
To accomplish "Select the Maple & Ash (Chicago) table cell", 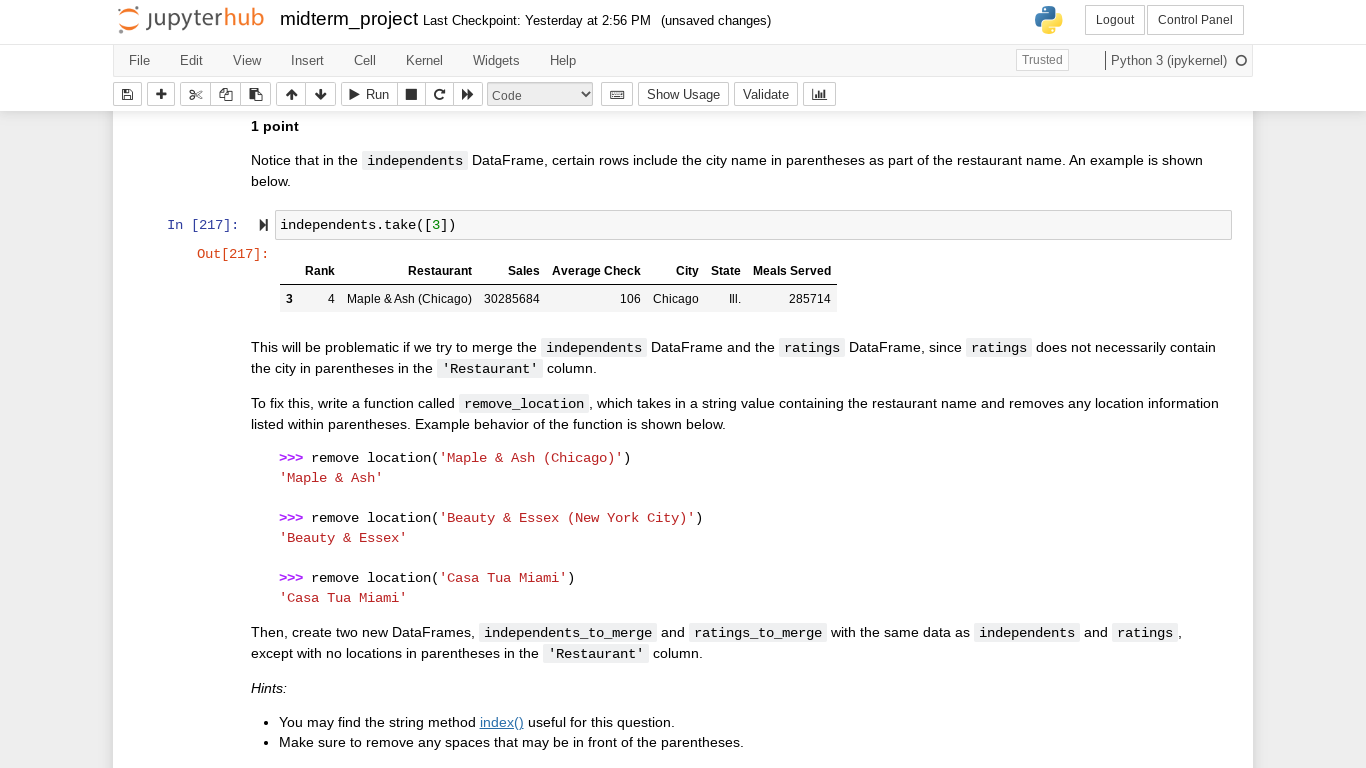I will [409, 299].
